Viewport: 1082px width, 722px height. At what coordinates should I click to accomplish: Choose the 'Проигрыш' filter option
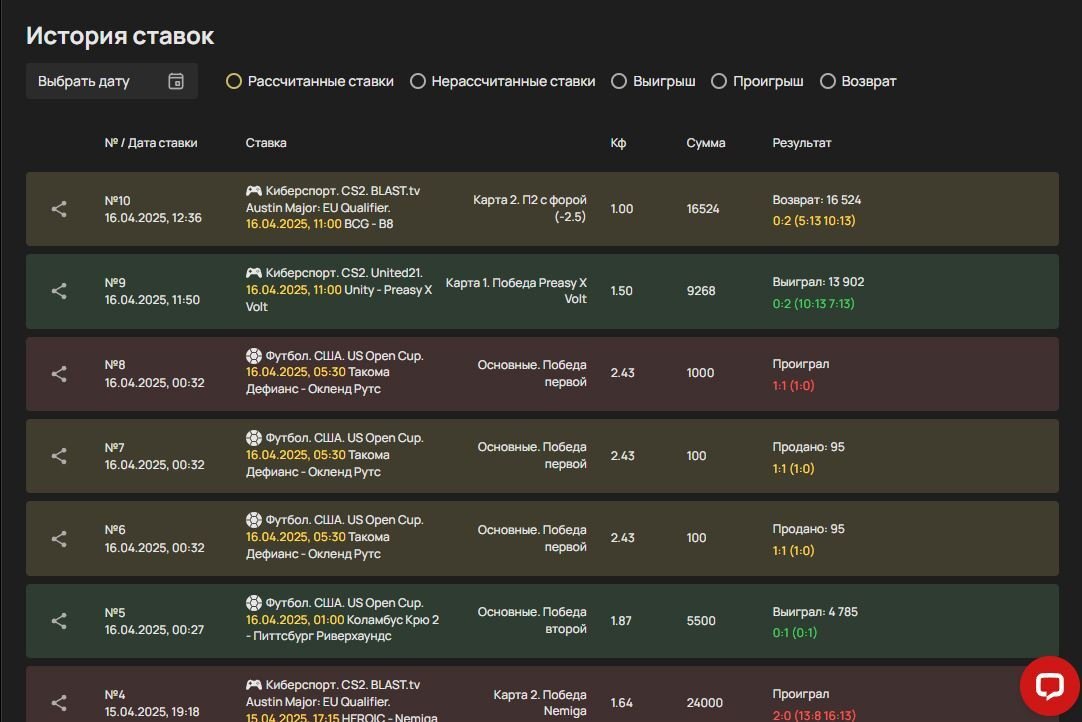click(x=719, y=81)
